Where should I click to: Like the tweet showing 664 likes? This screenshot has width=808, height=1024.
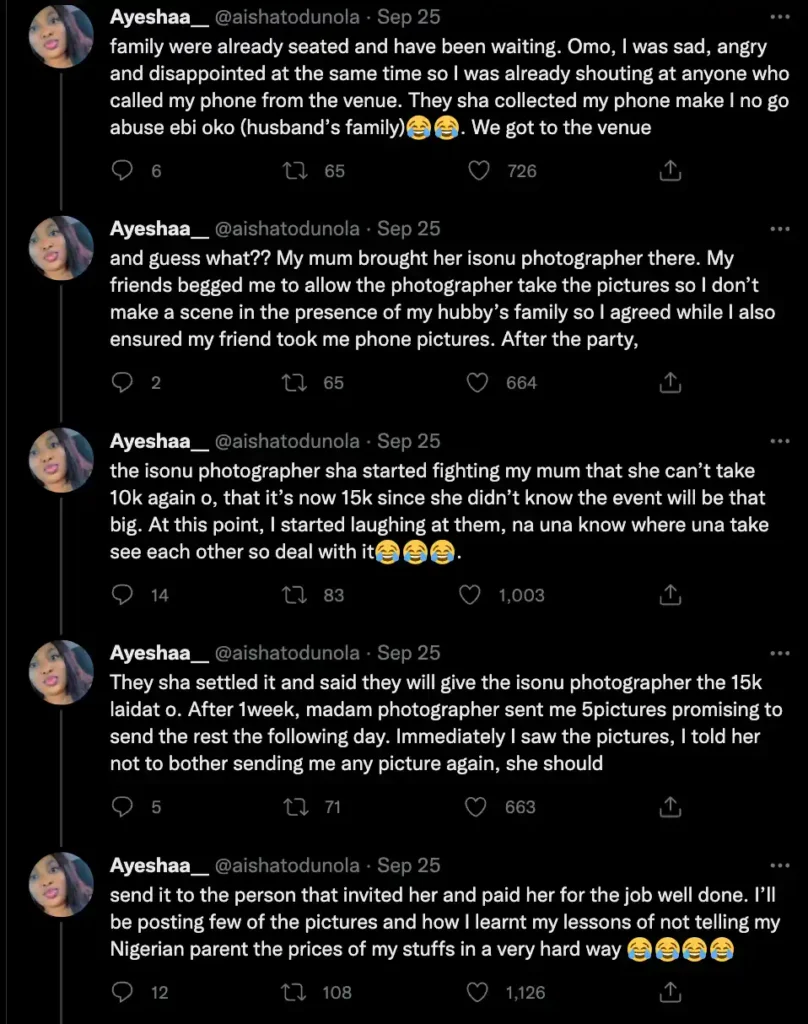478,383
